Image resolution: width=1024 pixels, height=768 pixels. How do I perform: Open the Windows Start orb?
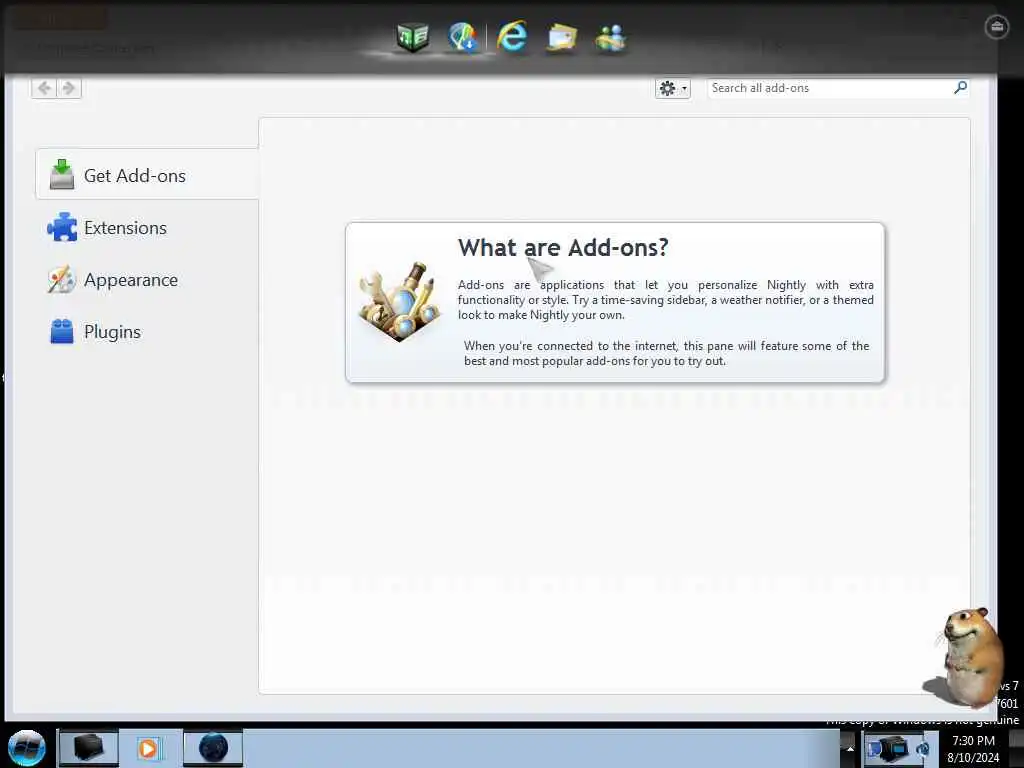(26, 748)
